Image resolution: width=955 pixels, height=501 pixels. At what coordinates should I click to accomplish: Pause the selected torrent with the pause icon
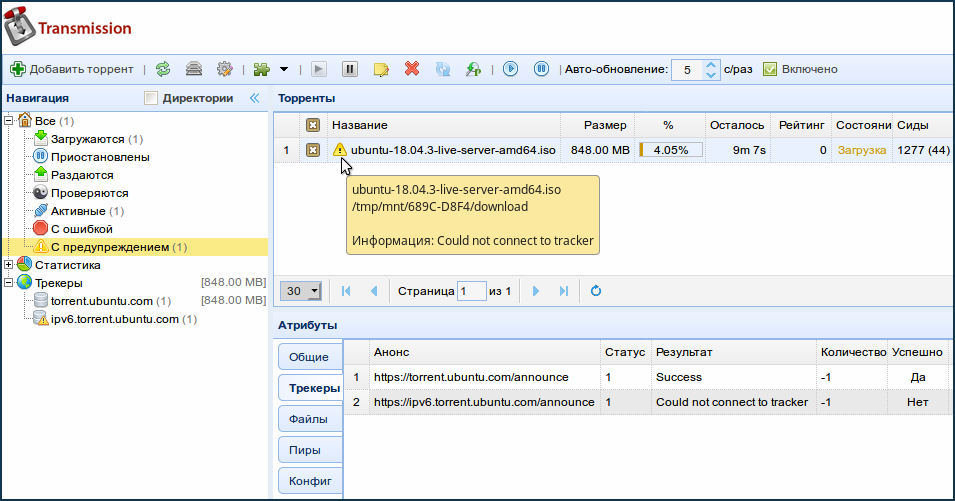(350, 69)
